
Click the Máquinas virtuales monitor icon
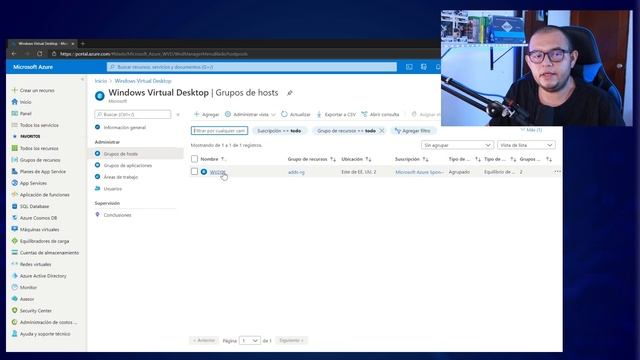15,229
